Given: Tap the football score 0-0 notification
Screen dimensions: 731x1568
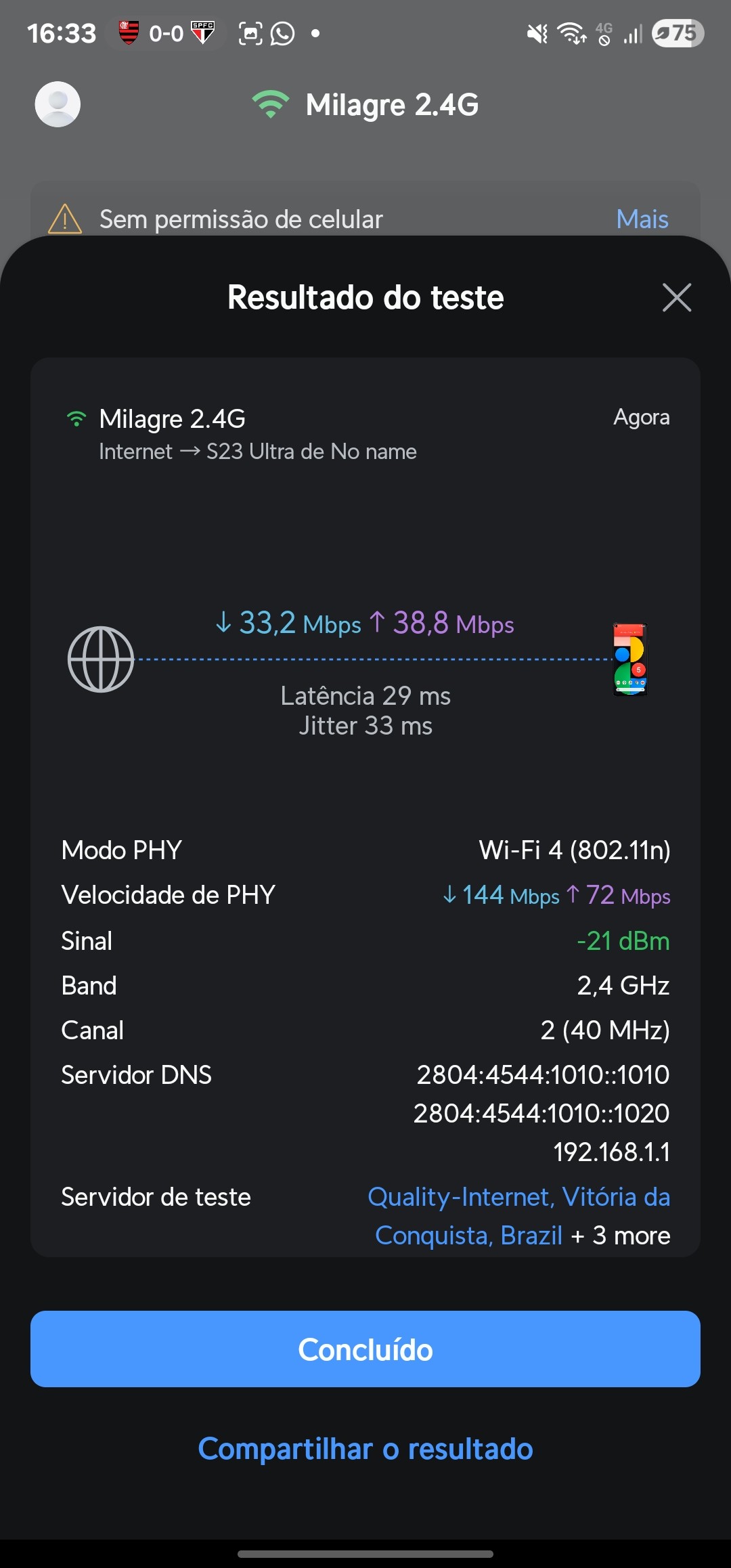Looking at the screenshot, I should (x=167, y=32).
